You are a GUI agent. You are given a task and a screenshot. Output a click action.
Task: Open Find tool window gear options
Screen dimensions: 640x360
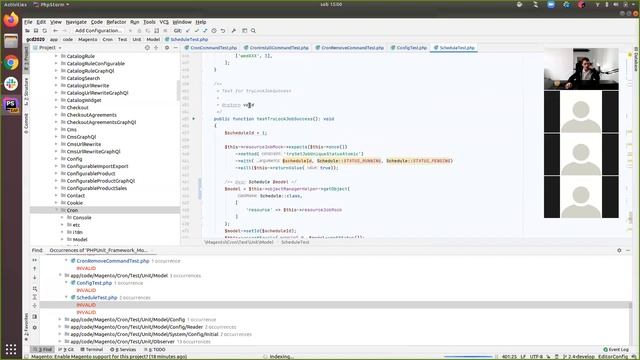[619, 250]
